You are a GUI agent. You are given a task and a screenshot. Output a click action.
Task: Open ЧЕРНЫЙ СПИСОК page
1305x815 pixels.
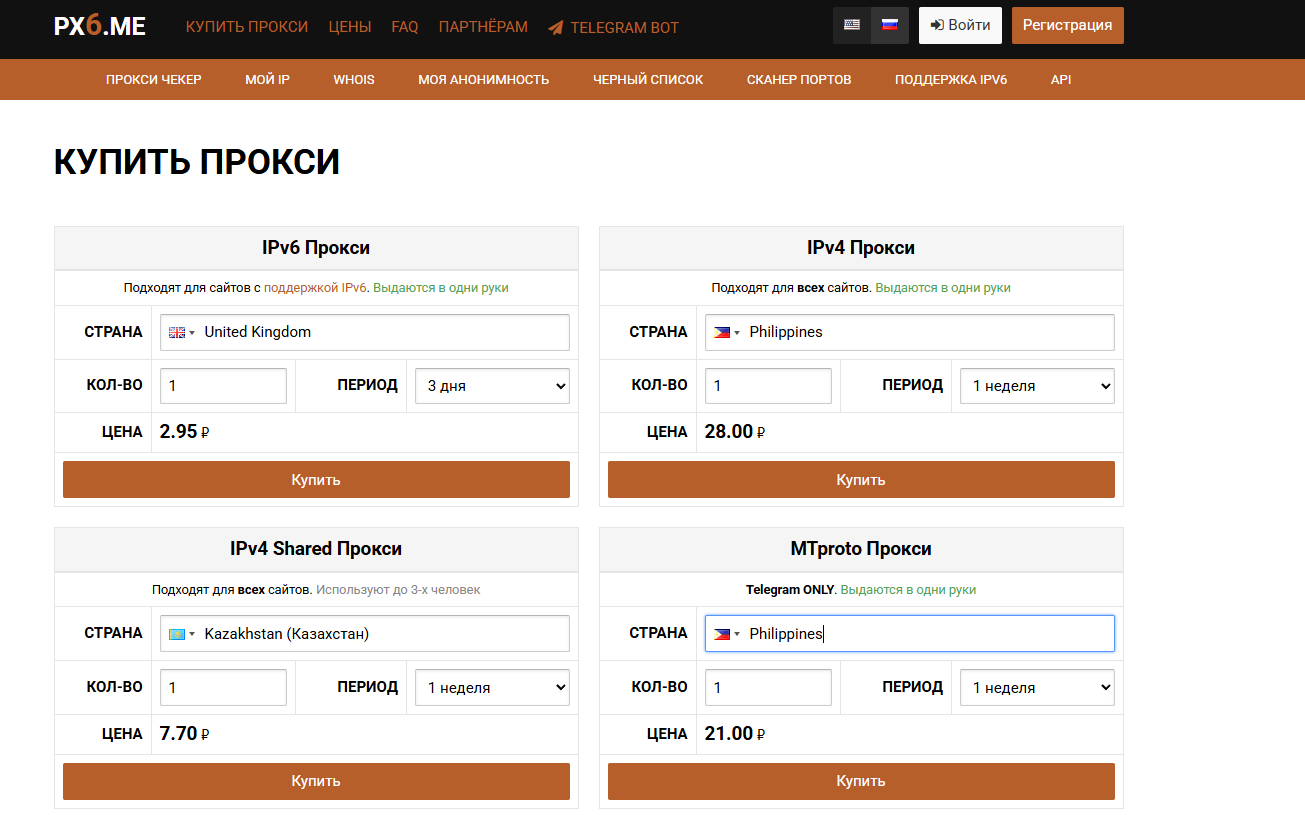coord(648,80)
